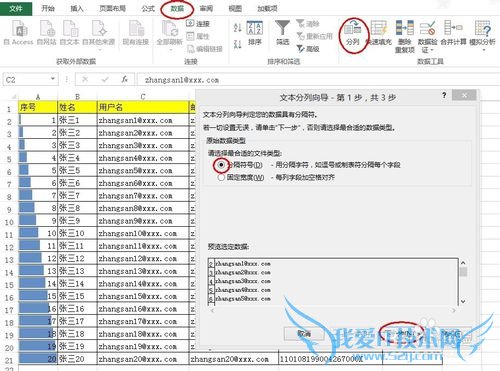Select the 固定宽度 fixed width radio option
The width and height of the screenshot is (500, 371).
pos(221,177)
